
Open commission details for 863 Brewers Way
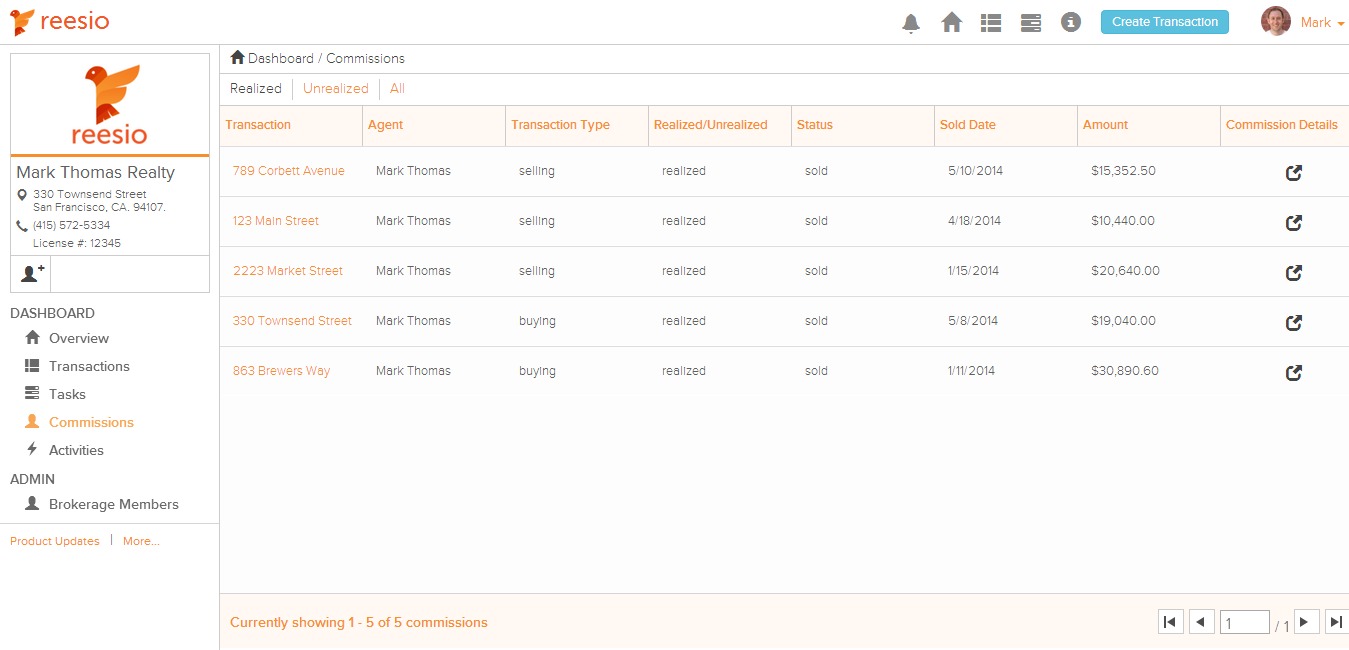point(1294,372)
